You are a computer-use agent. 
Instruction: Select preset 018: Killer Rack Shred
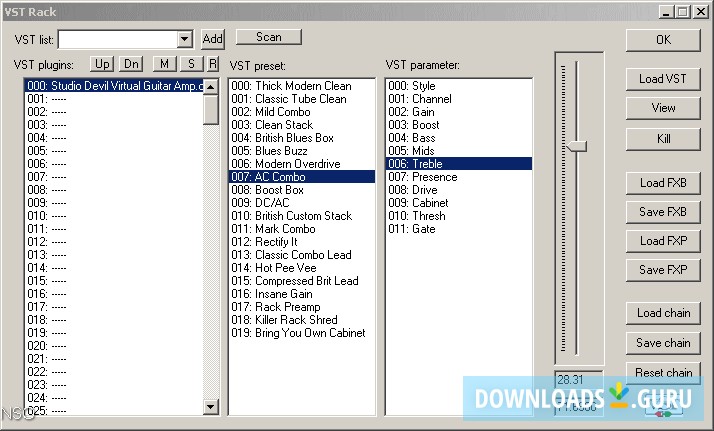click(x=302, y=320)
